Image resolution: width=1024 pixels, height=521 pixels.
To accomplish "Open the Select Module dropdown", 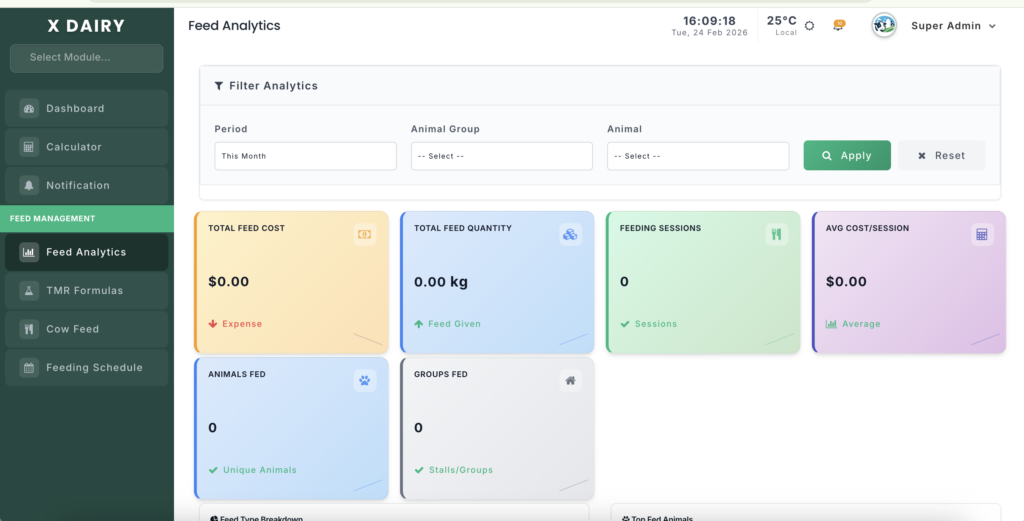I will 86,58.
